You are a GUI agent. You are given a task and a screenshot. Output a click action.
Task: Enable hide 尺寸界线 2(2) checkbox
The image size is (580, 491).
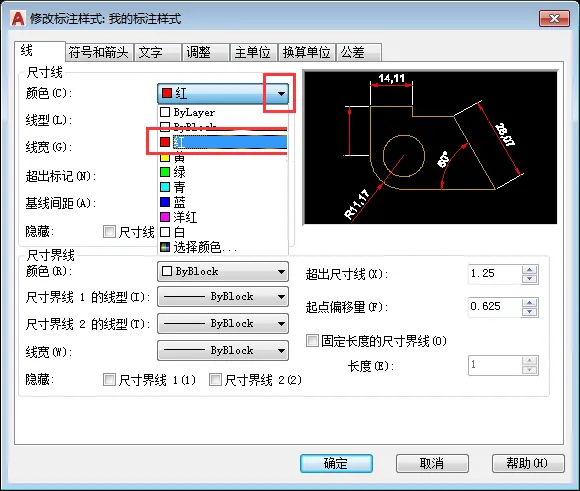pyautogui.click(x=215, y=380)
